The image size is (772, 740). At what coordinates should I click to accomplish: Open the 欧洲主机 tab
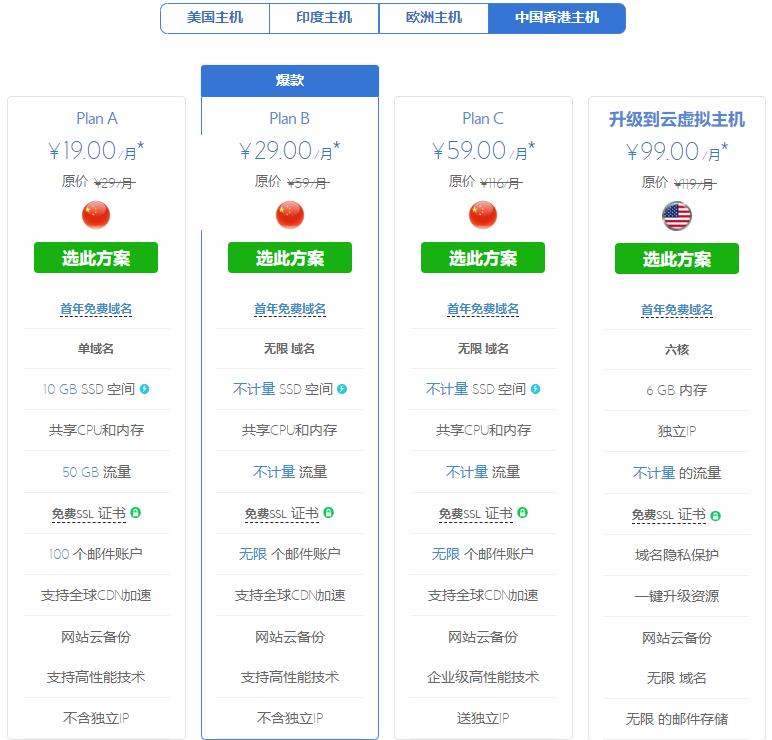434,18
